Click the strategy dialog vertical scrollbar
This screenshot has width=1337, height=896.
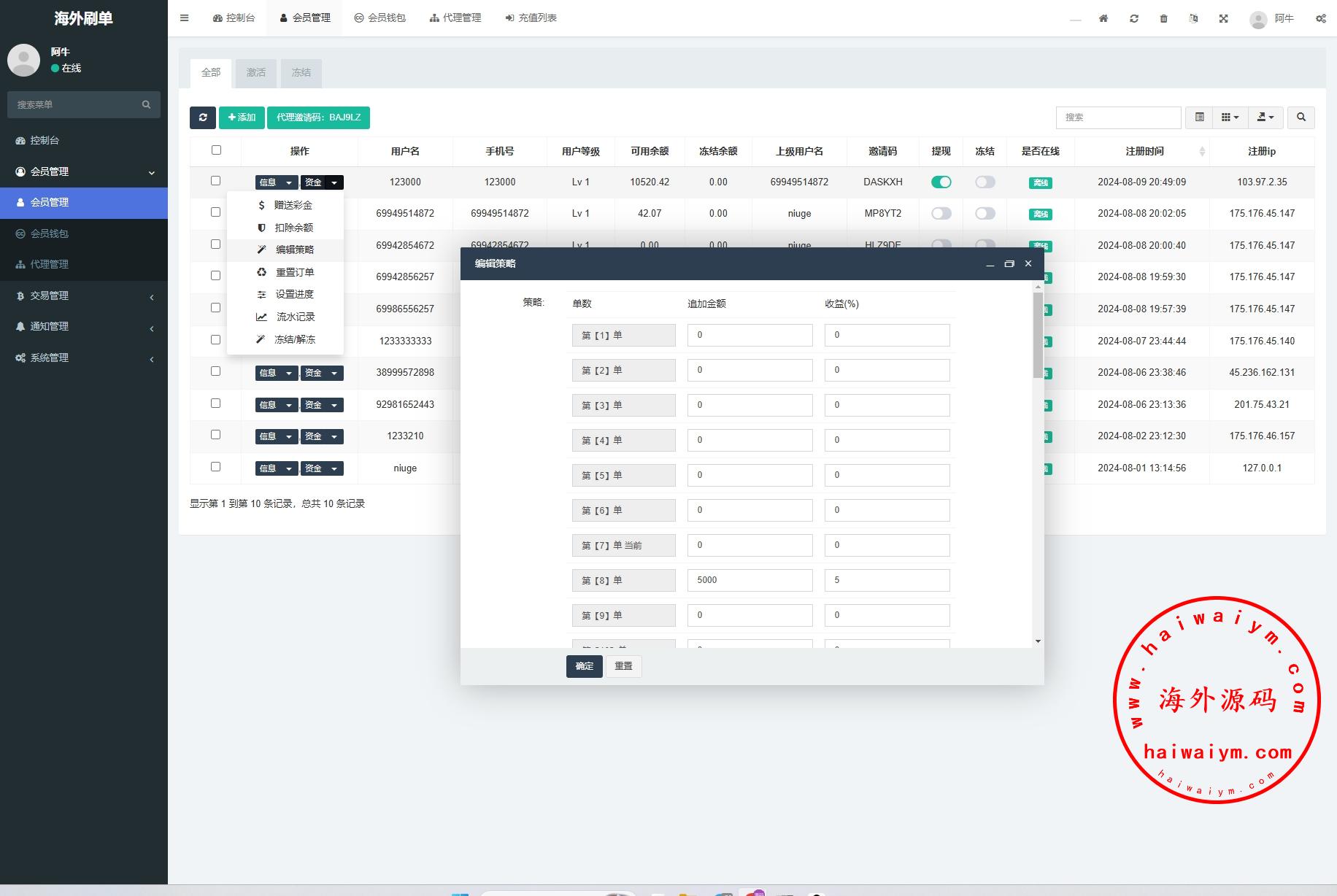[x=1038, y=336]
